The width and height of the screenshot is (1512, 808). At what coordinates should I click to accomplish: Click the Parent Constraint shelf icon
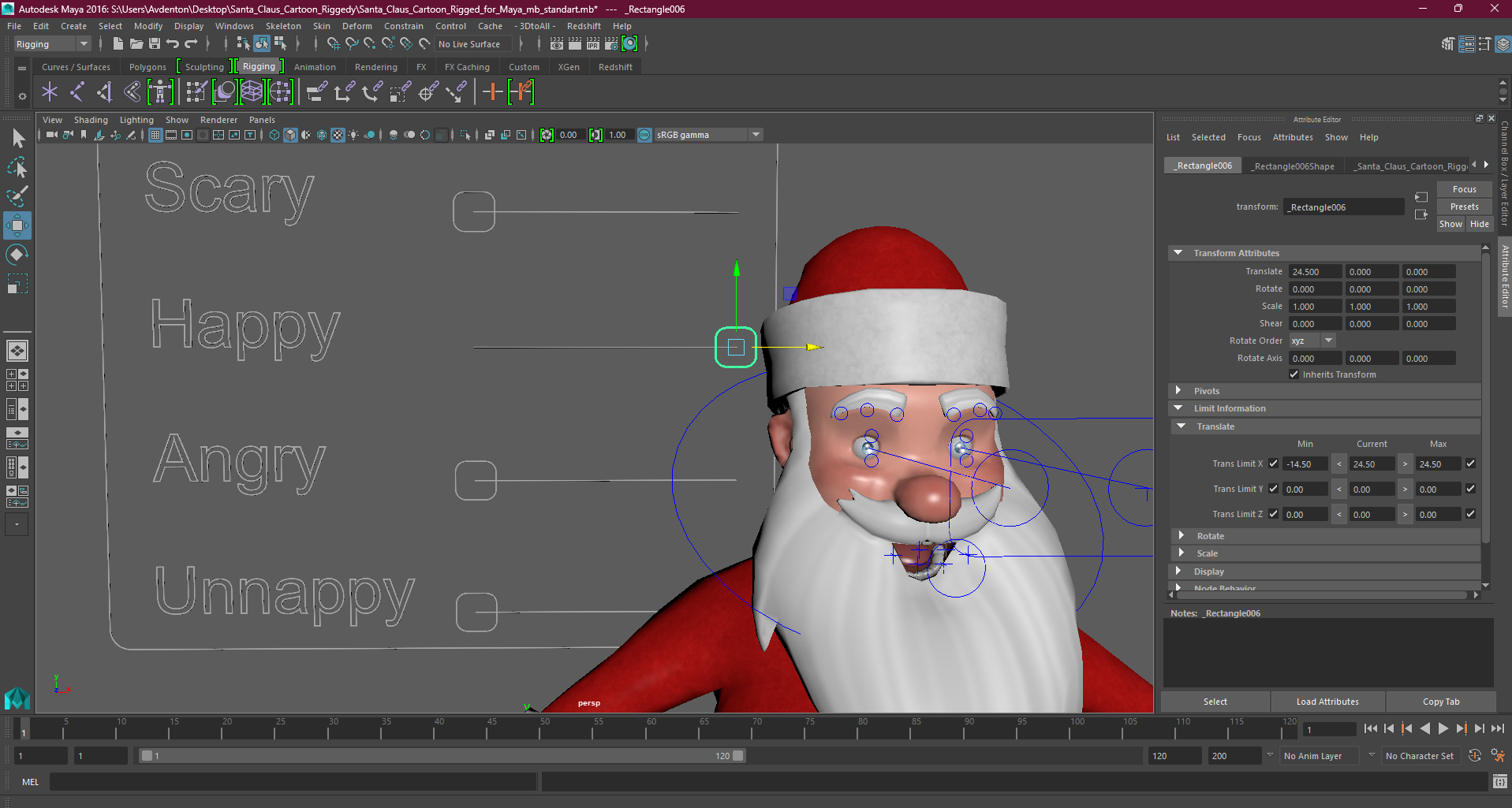pos(317,92)
